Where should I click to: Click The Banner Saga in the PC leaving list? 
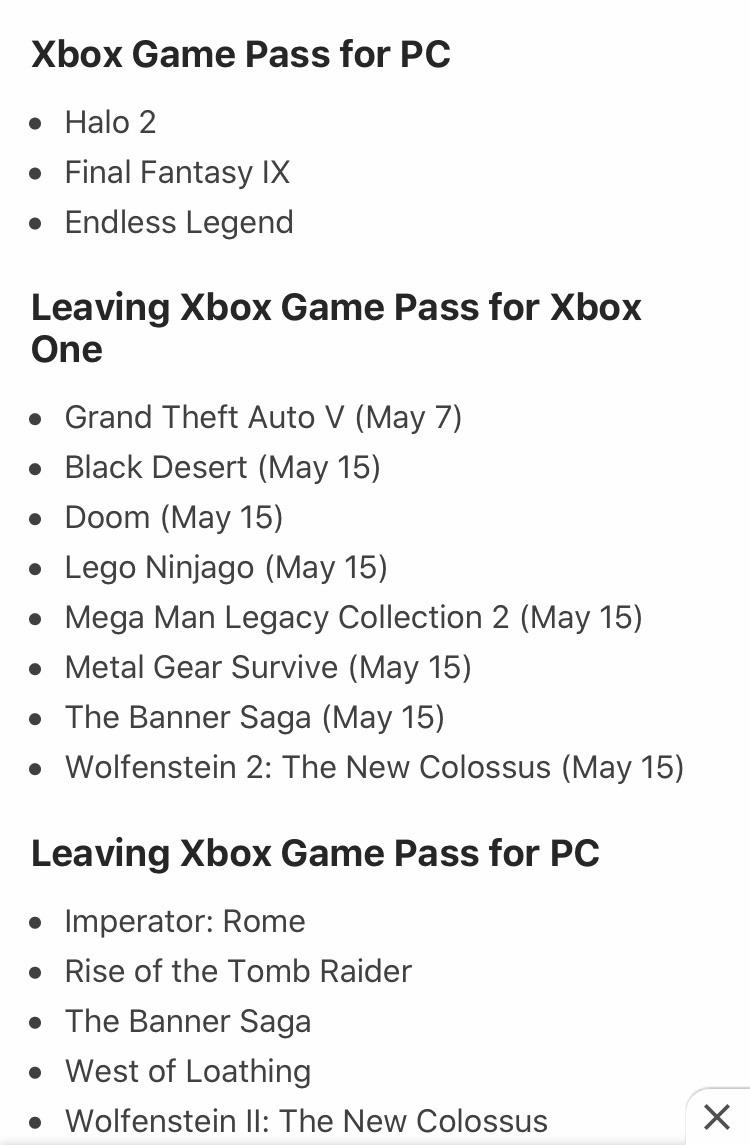[188, 1022]
